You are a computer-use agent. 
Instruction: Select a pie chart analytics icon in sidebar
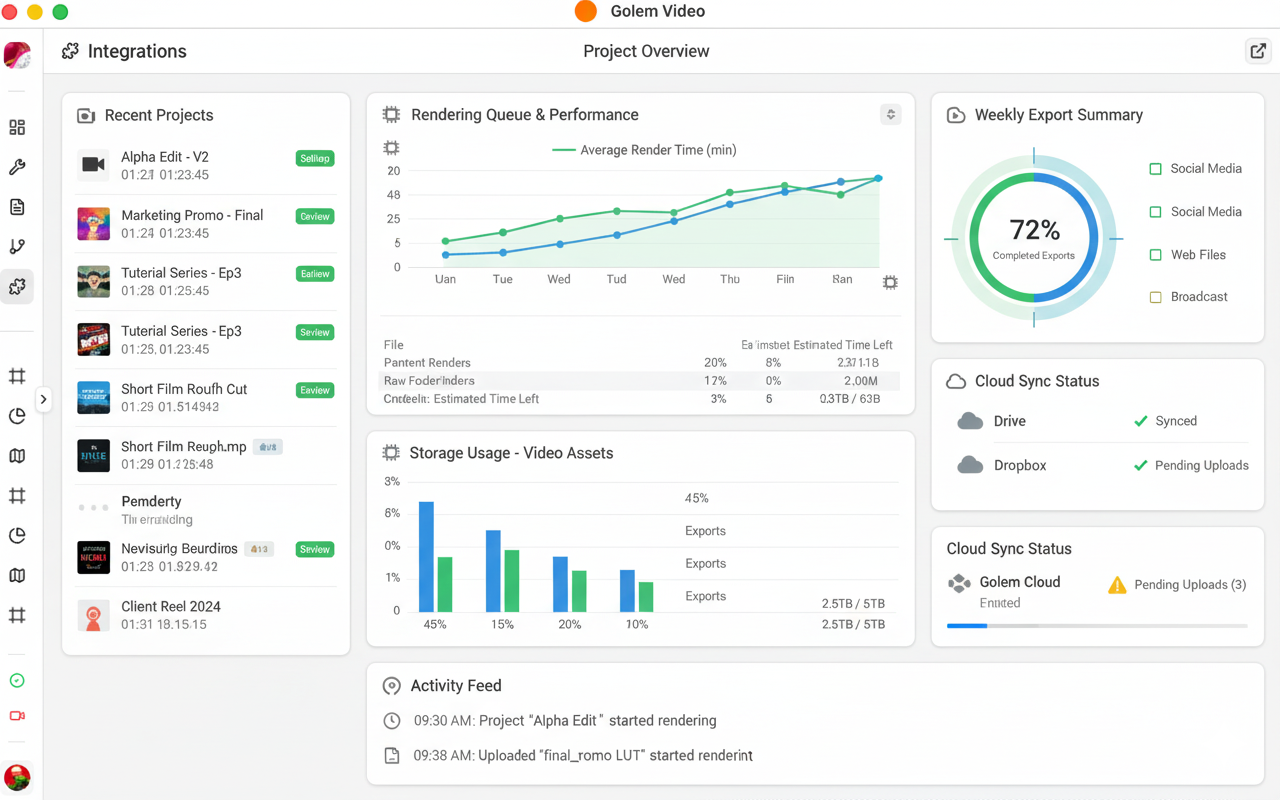pos(17,416)
